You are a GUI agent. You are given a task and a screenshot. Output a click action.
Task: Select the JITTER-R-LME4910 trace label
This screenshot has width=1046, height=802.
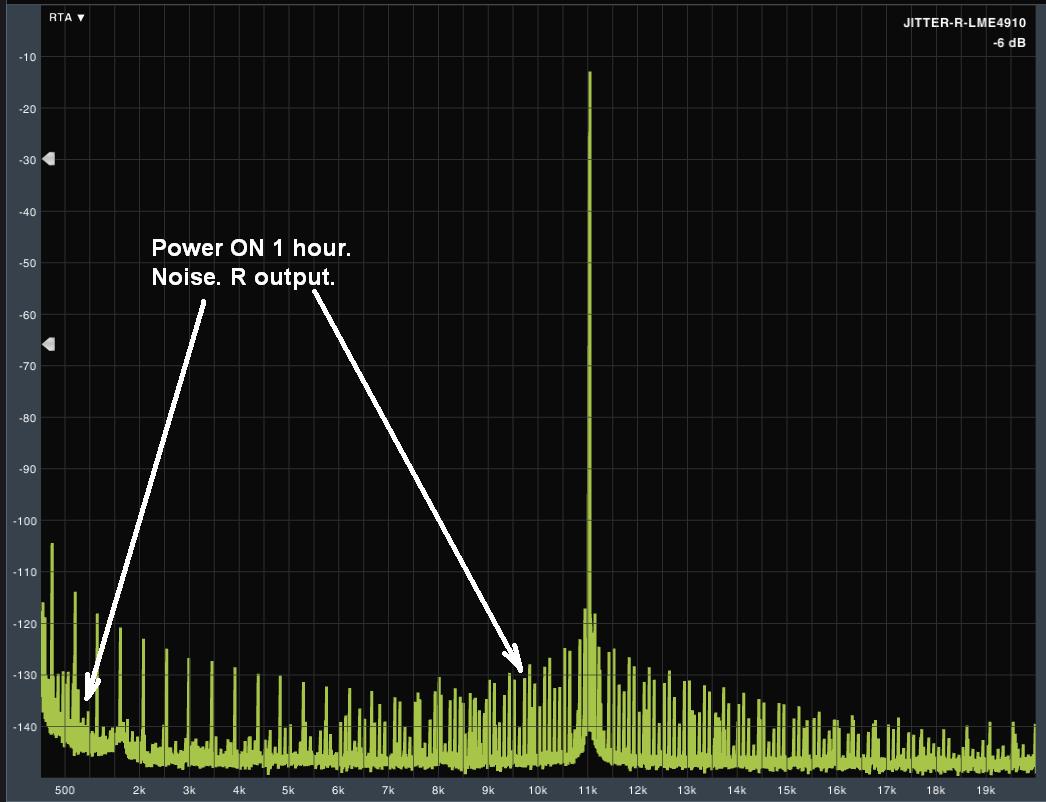pyautogui.click(x=964, y=23)
